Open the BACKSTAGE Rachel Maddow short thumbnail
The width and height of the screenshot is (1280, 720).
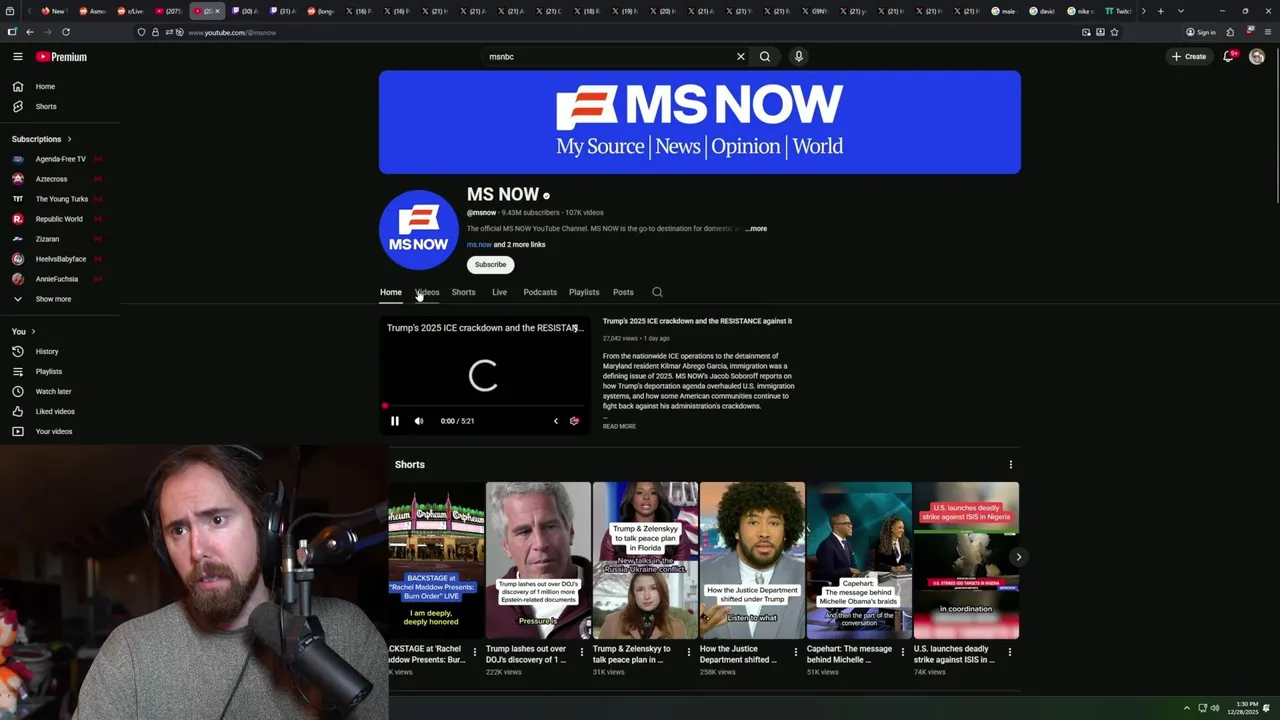coord(436,560)
